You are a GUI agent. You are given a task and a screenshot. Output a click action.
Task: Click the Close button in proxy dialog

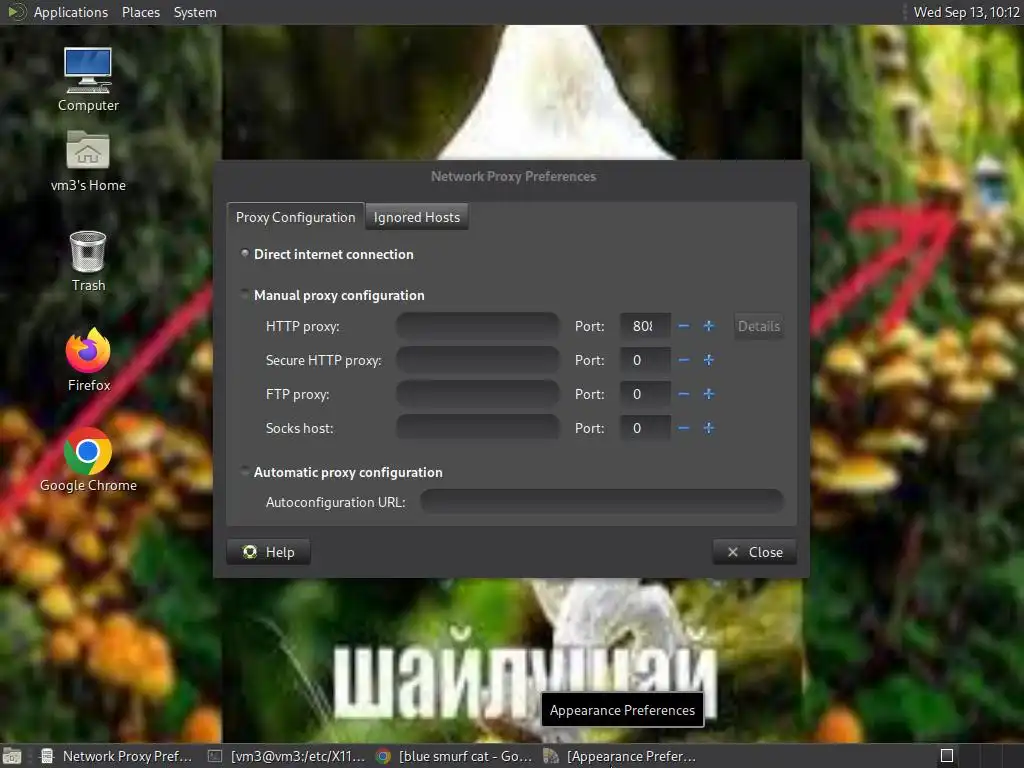tap(754, 552)
